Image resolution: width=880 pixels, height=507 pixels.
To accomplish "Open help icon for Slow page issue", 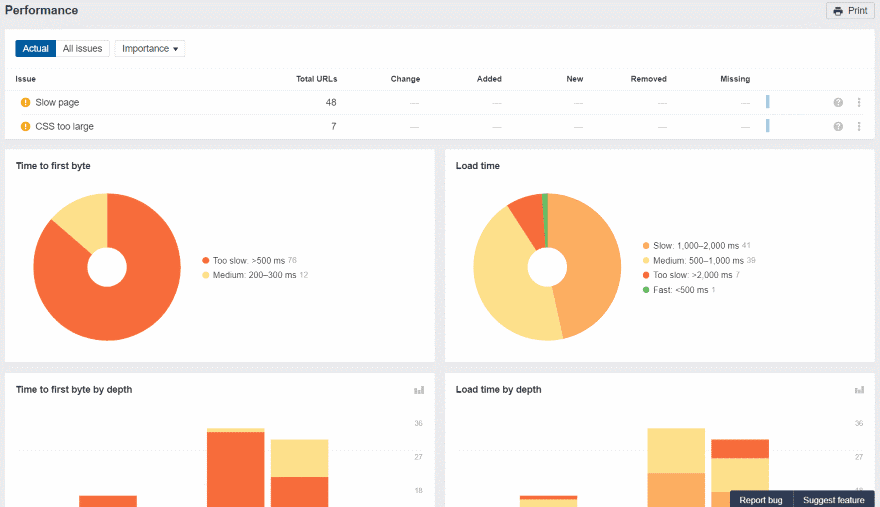I will tap(838, 103).
